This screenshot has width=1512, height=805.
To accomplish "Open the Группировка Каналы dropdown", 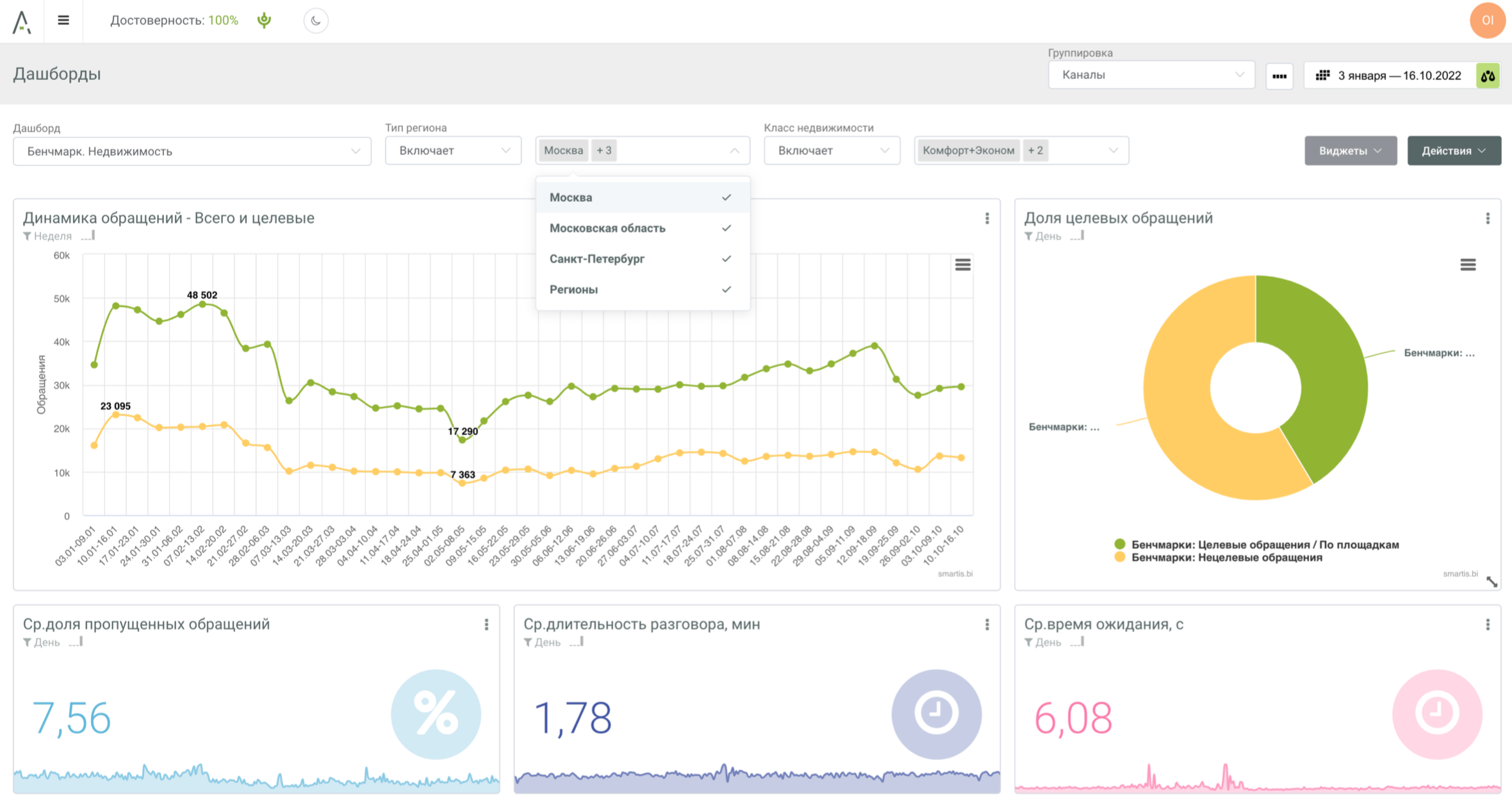I will tap(1151, 75).
